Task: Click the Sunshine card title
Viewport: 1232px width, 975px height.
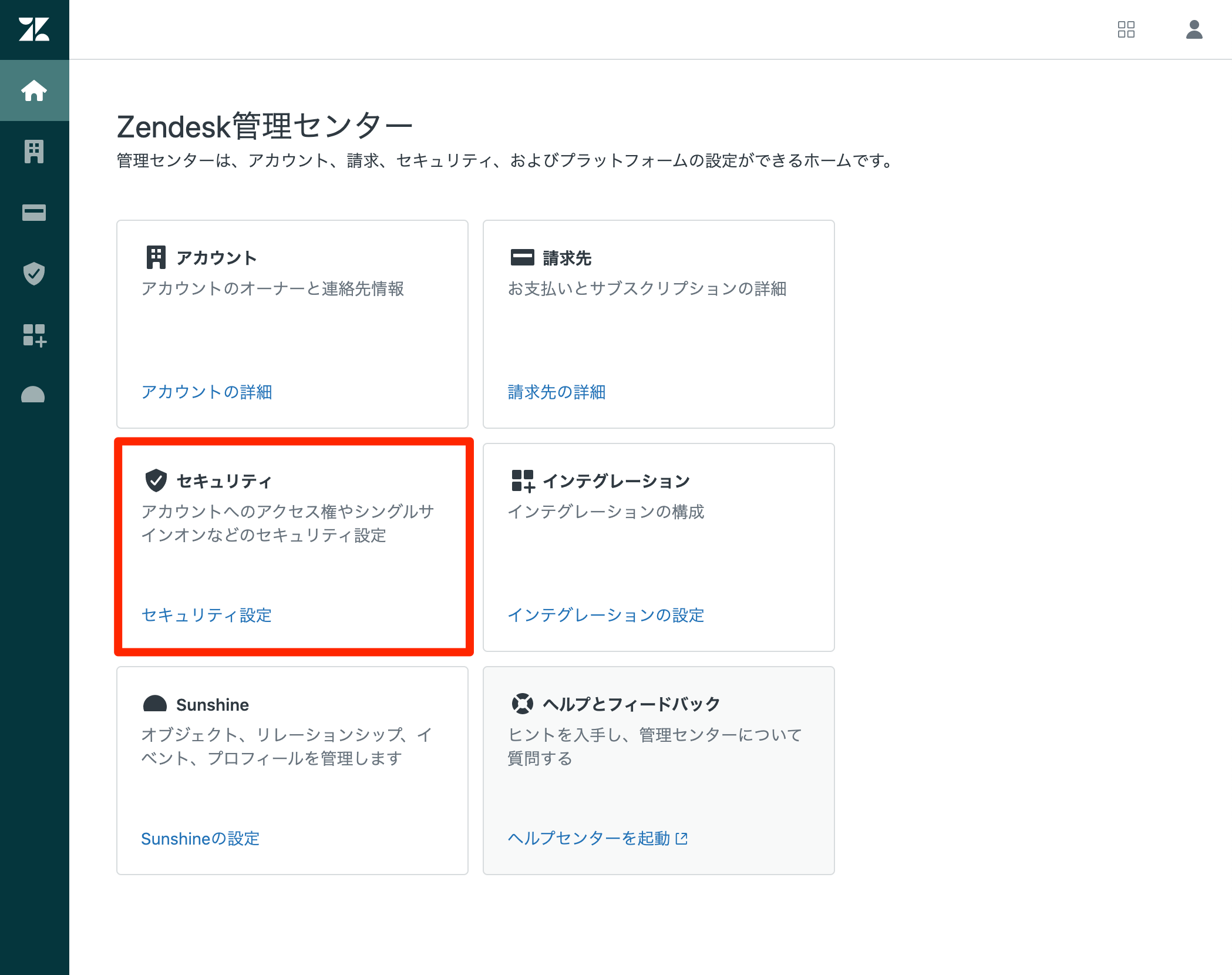Action: pos(213,704)
